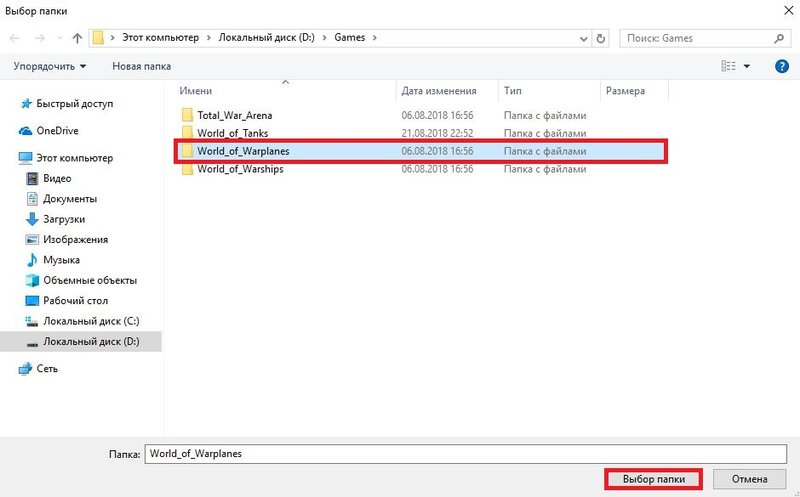
Task: Click the search magnifier icon
Action: 779,38
